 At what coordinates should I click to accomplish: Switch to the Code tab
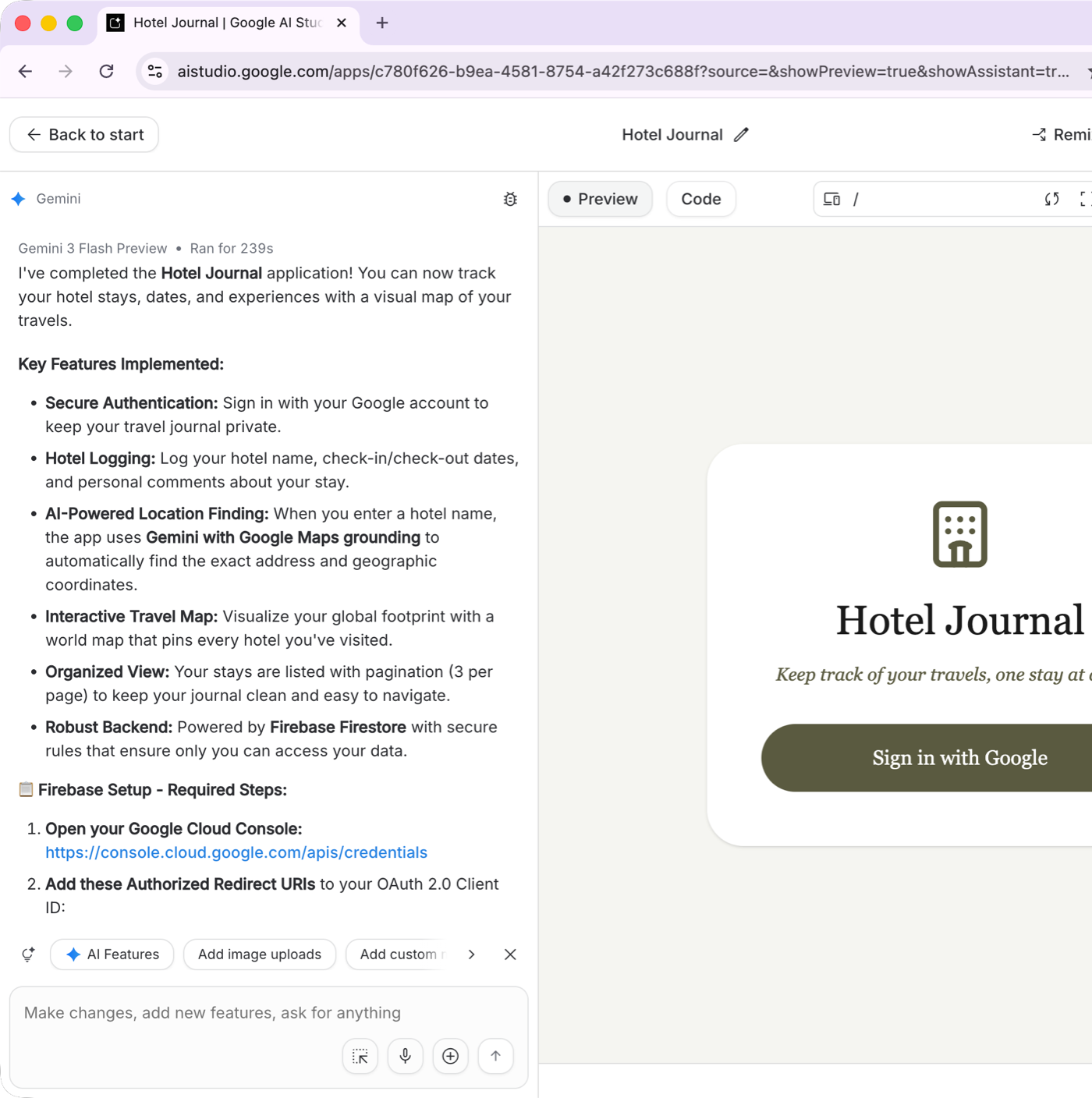point(700,200)
